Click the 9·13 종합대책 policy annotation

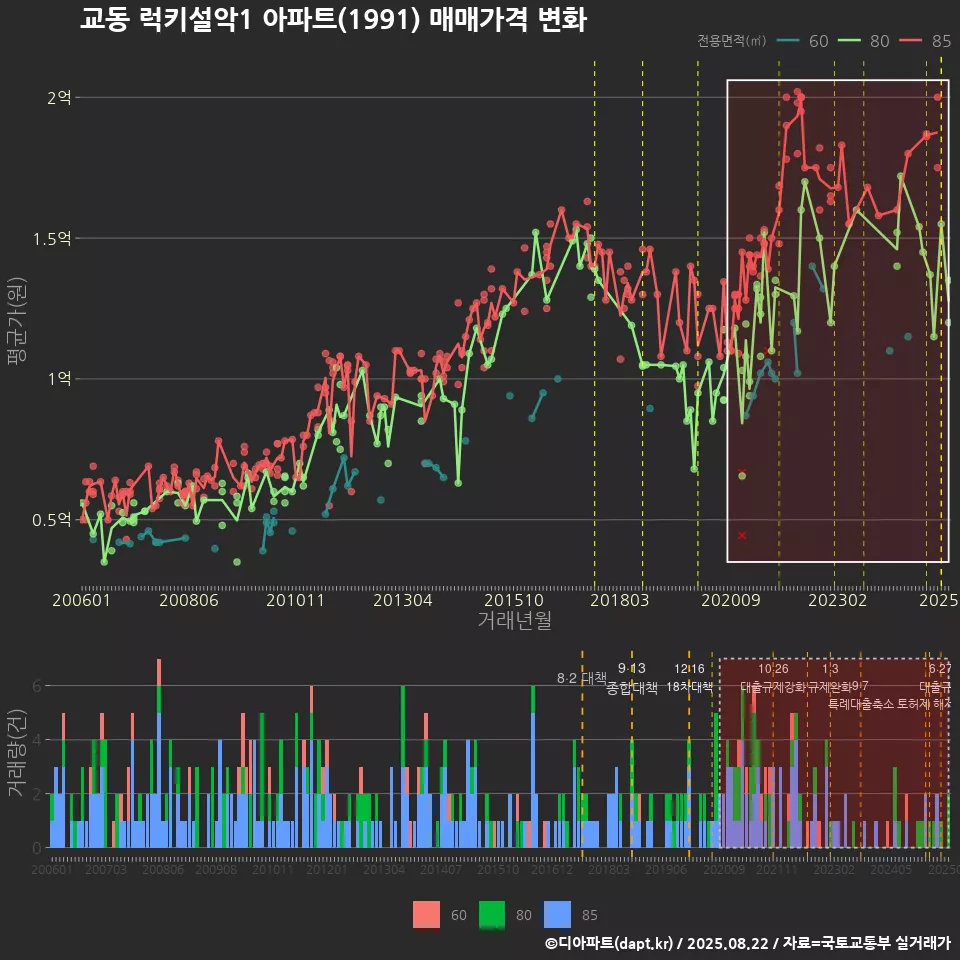tap(632, 678)
